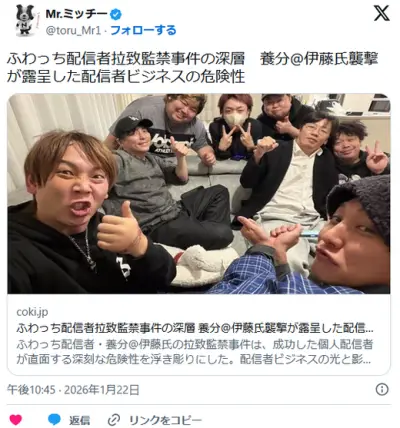Click the blue verified badge
This screenshot has width=400, height=428.
coord(116,14)
